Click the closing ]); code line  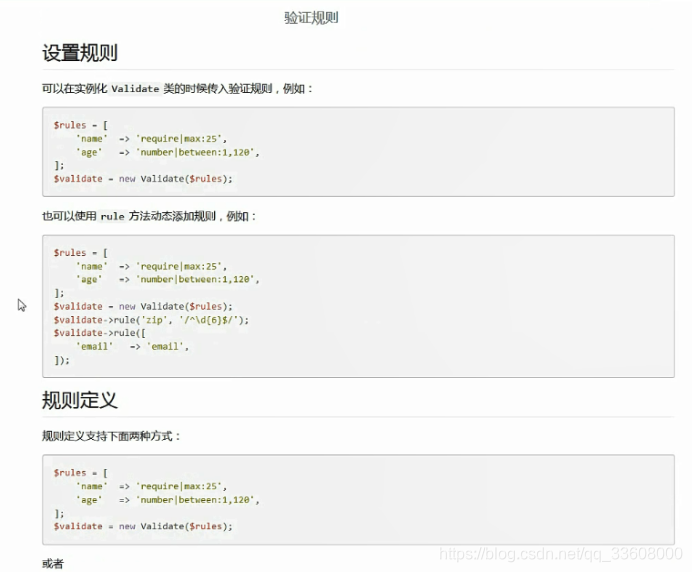tap(62, 360)
